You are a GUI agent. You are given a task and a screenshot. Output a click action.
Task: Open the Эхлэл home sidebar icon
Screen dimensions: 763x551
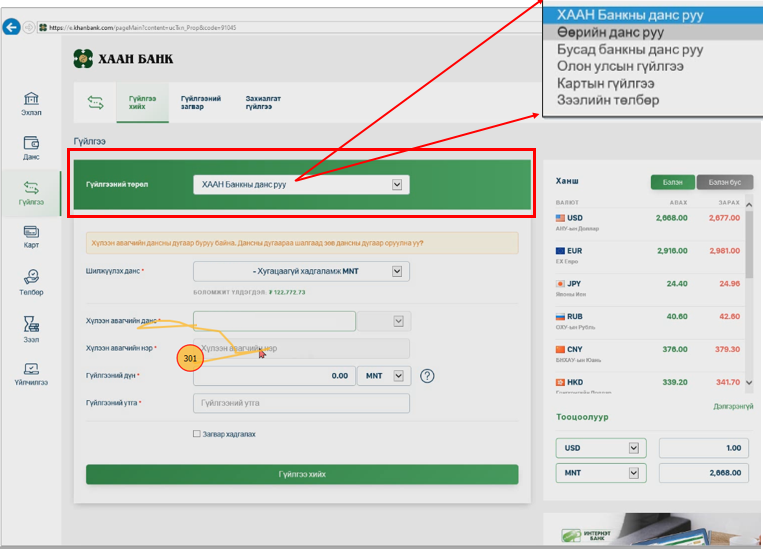31,104
